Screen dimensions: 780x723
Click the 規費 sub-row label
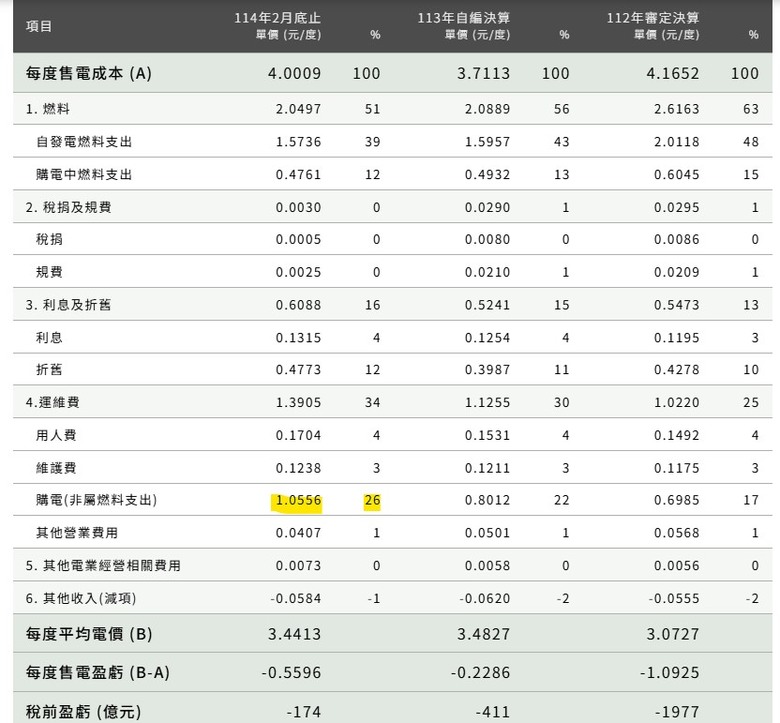[x=49, y=272]
